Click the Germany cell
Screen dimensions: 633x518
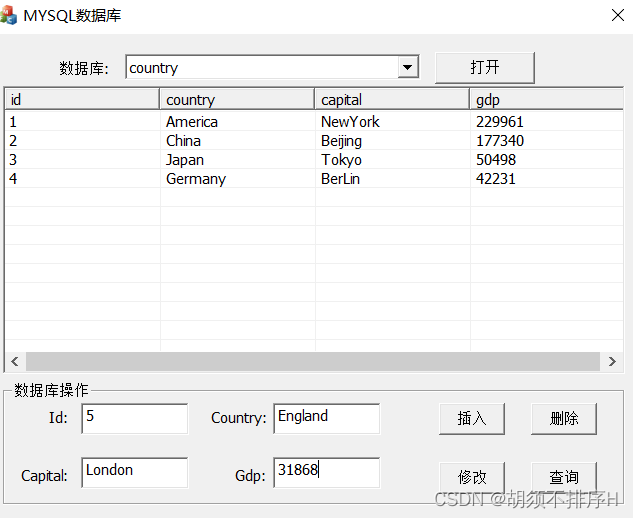tap(196, 179)
